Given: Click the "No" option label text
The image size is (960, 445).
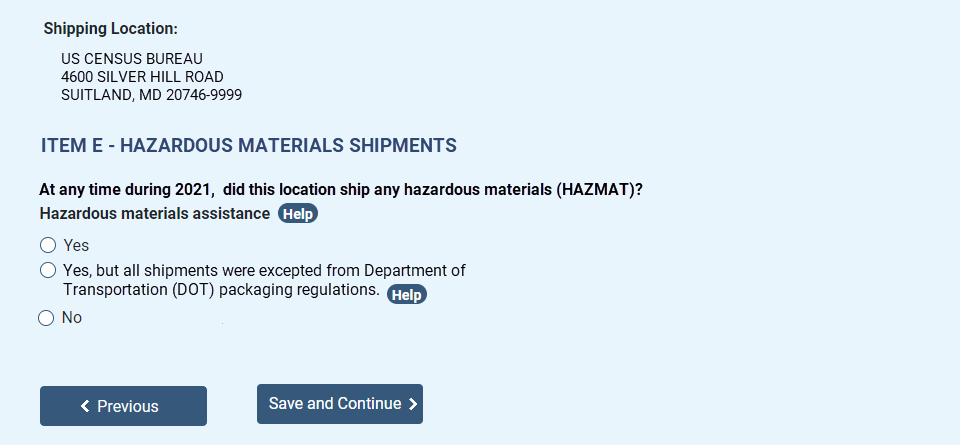Looking at the screenshot, I should 72,318.
